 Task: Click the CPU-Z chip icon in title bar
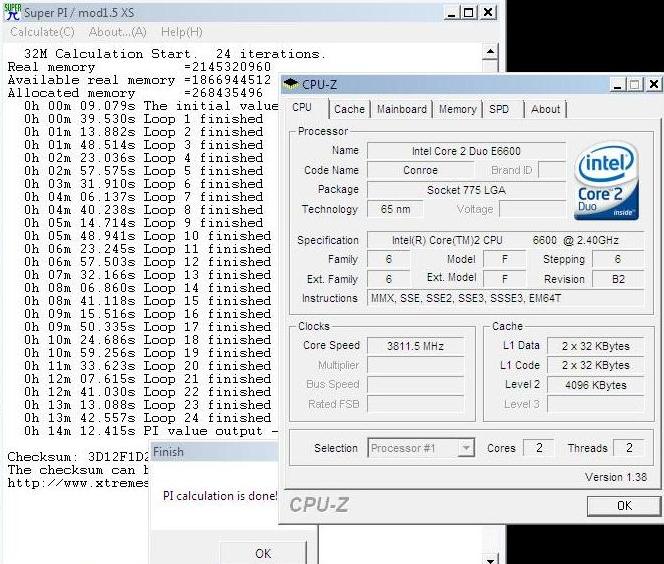click(x=291, y=84)
